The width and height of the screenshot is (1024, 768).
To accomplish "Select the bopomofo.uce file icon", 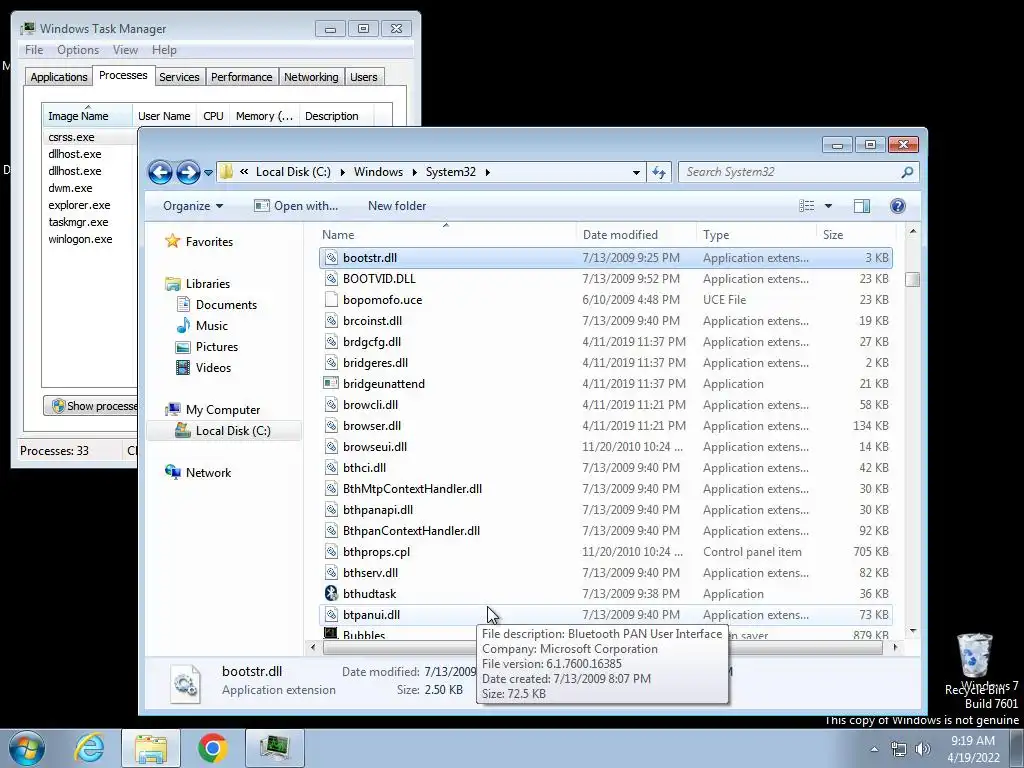I will click(x=331, y=300).
